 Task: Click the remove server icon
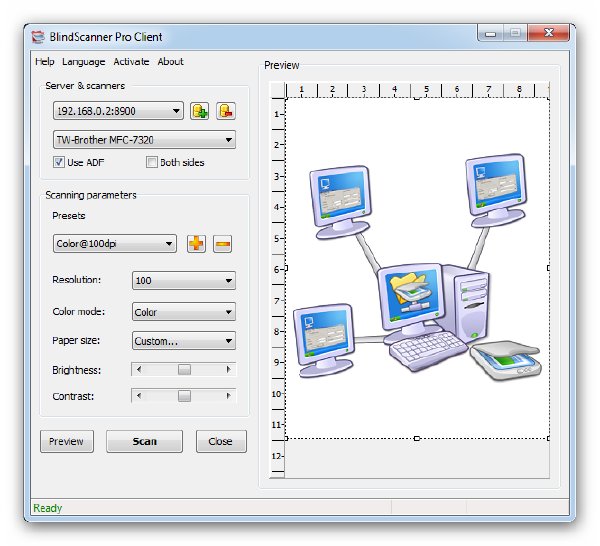click(x=226, y=111)
